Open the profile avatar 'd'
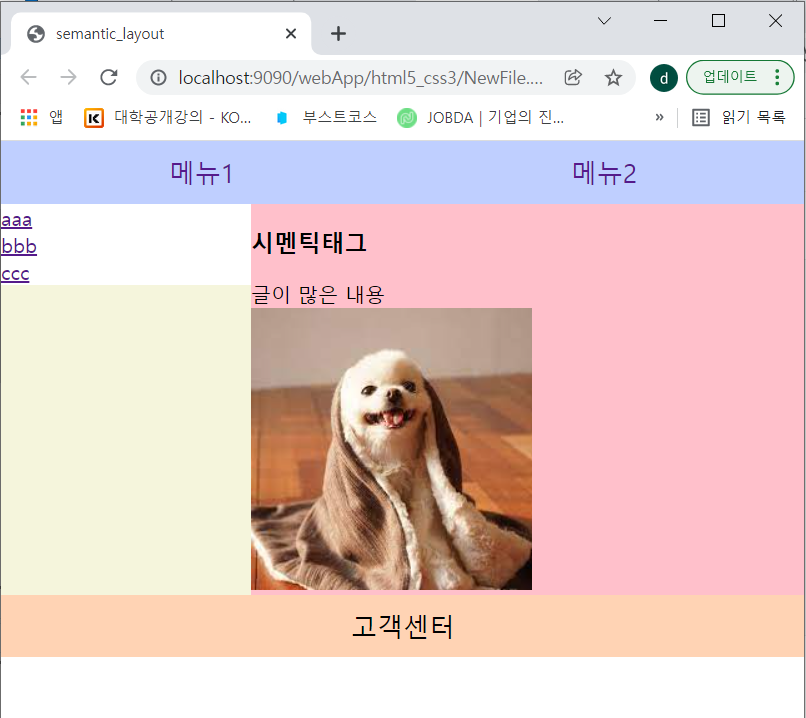This screenshot has height=718, width=806. coord(664,78)
